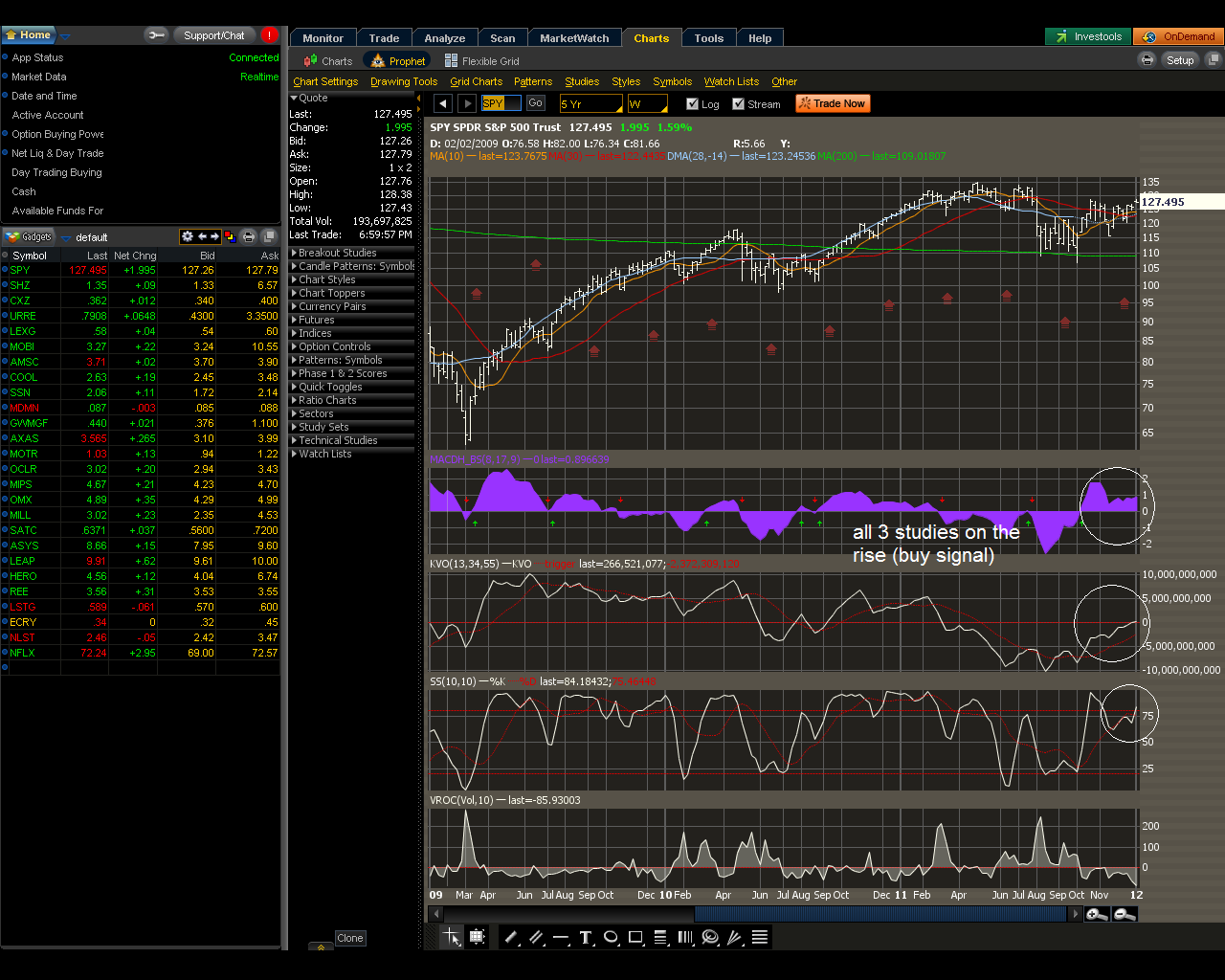
Task: Switch to the MarketWatch tab
Action: pos(574,38)
